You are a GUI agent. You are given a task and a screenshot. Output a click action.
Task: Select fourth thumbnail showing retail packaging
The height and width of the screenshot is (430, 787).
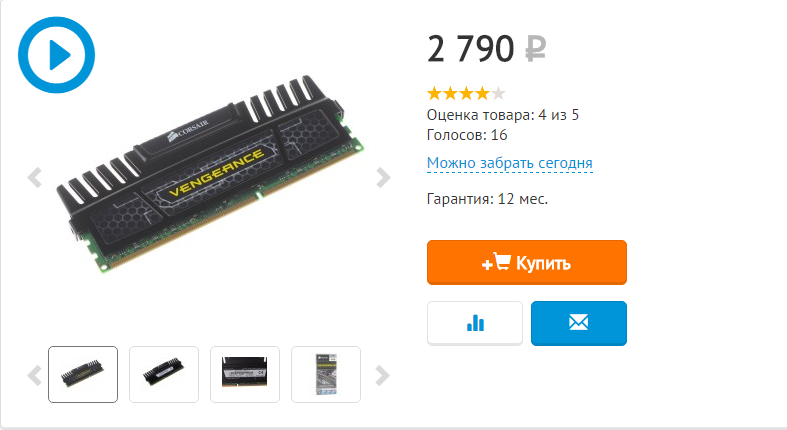pos(326,374)
